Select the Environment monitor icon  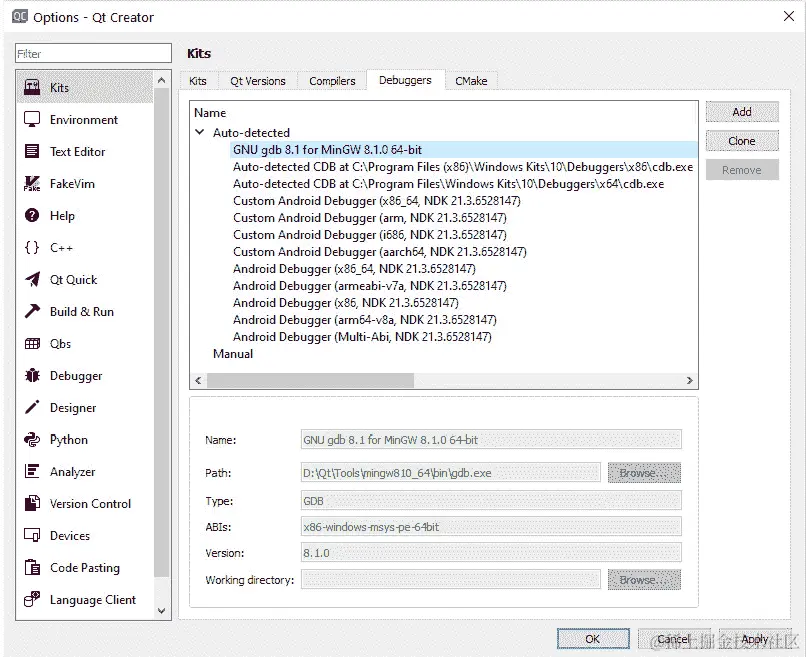tap(32, 119)
